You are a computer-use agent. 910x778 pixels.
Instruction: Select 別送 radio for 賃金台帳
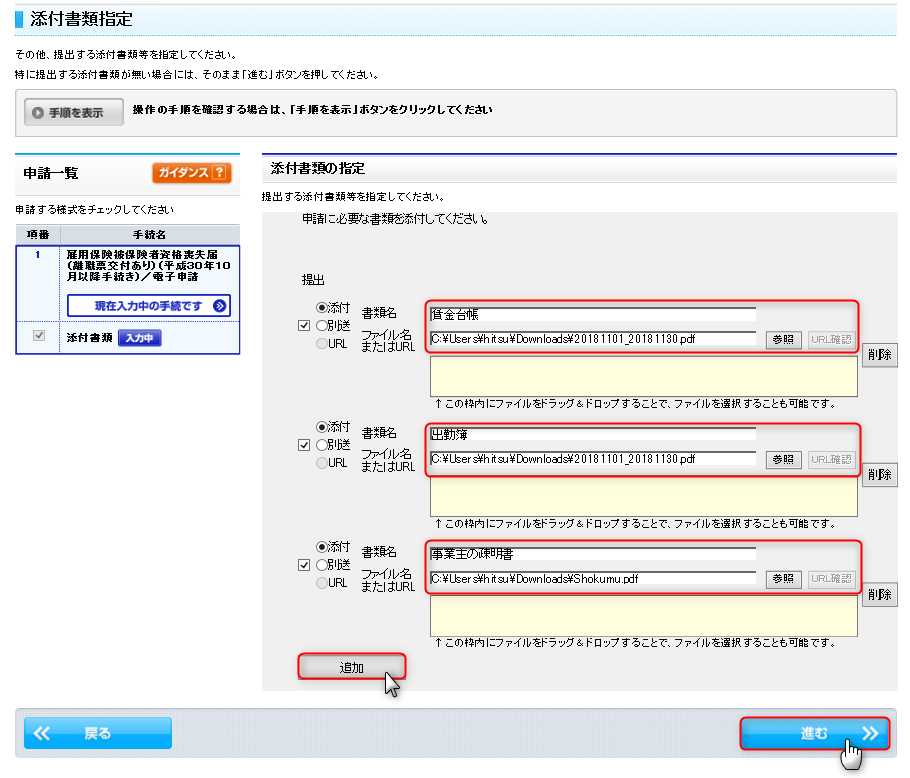(x=322, y=325)
